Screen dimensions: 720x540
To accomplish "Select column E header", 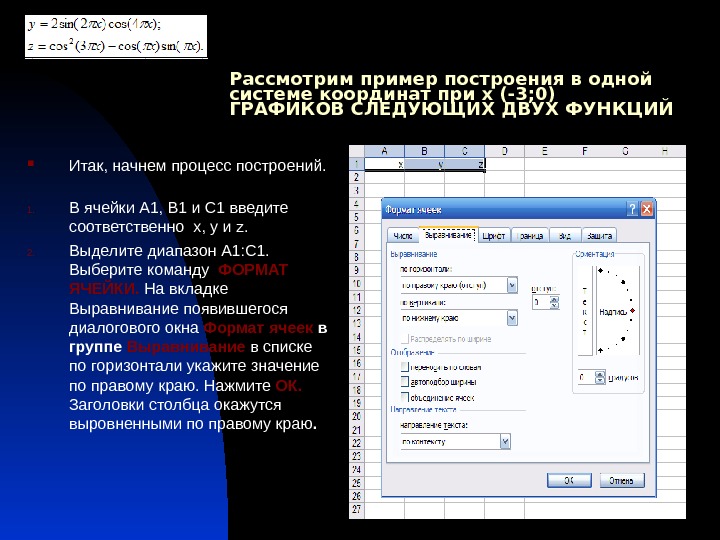I will [x=545, y=151].
